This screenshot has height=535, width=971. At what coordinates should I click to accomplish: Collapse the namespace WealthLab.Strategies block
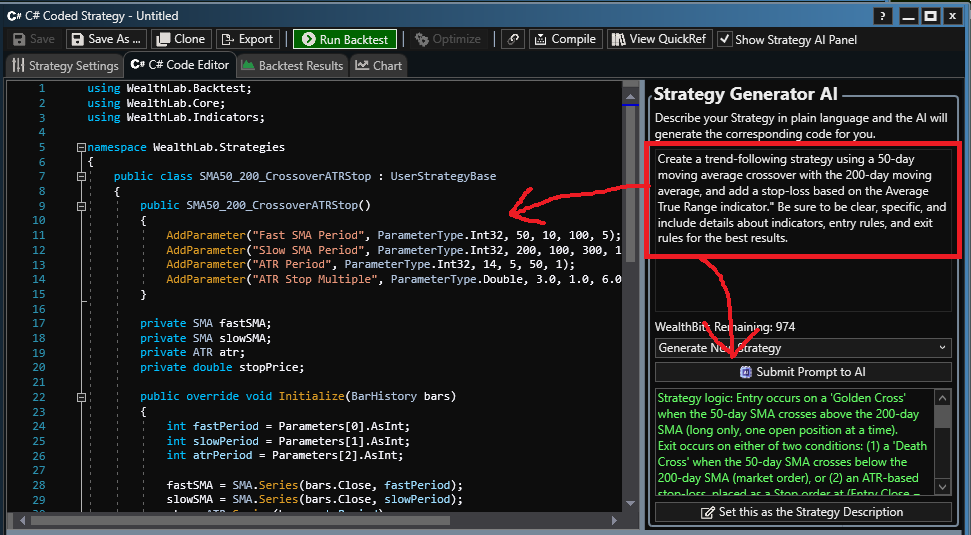tap(81, 147)
